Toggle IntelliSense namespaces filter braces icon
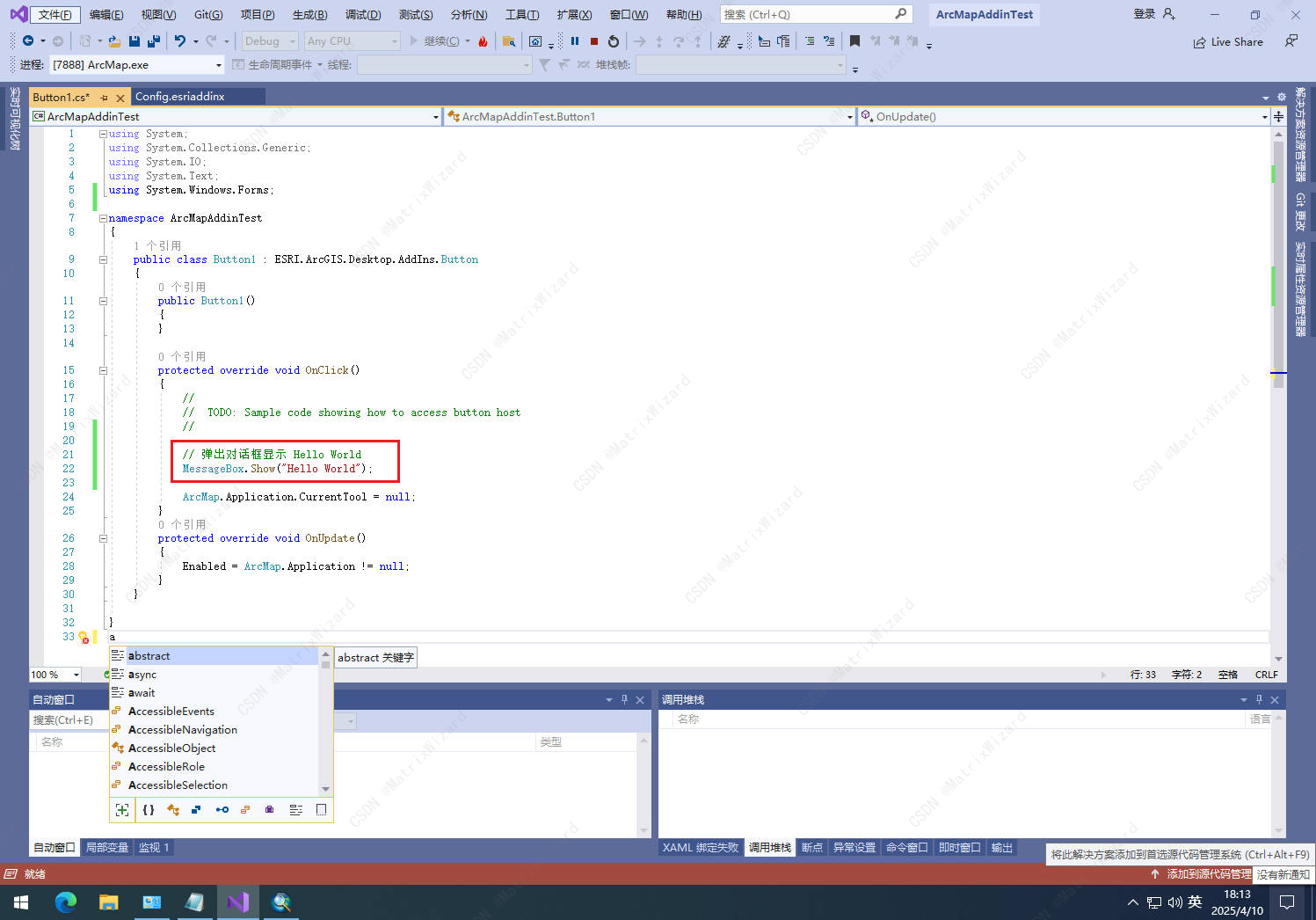This screenshot has width=1316, height=920. click(x=148, y=809)
